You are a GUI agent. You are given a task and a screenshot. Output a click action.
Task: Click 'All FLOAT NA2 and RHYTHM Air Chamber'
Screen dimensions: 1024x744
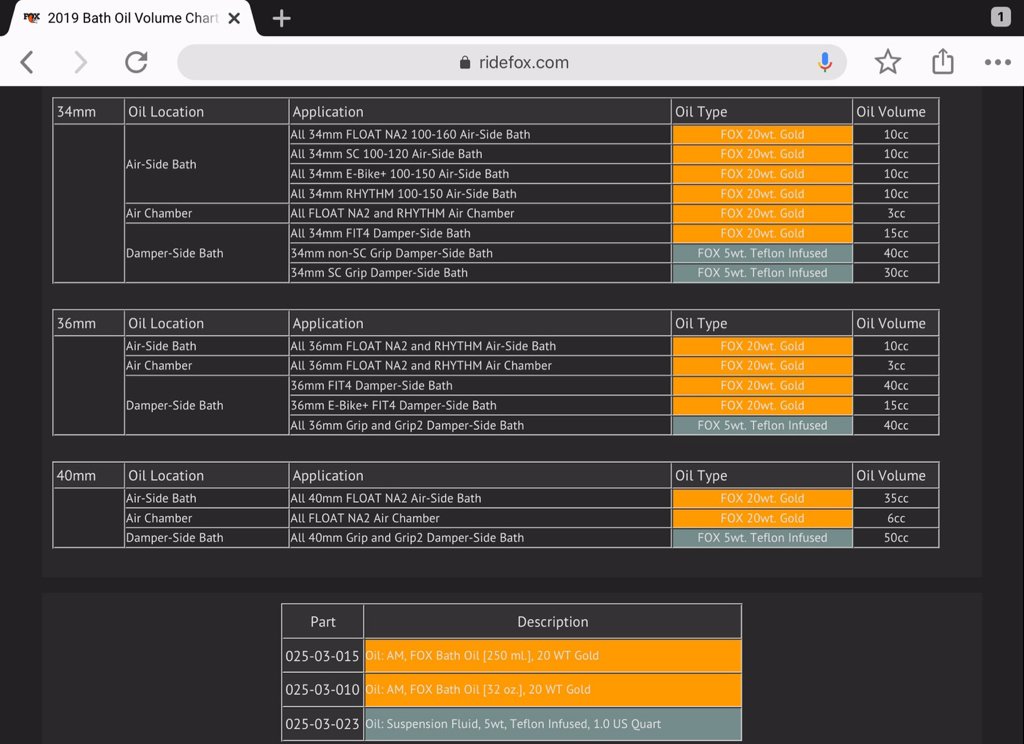click(x=402, y=214)
